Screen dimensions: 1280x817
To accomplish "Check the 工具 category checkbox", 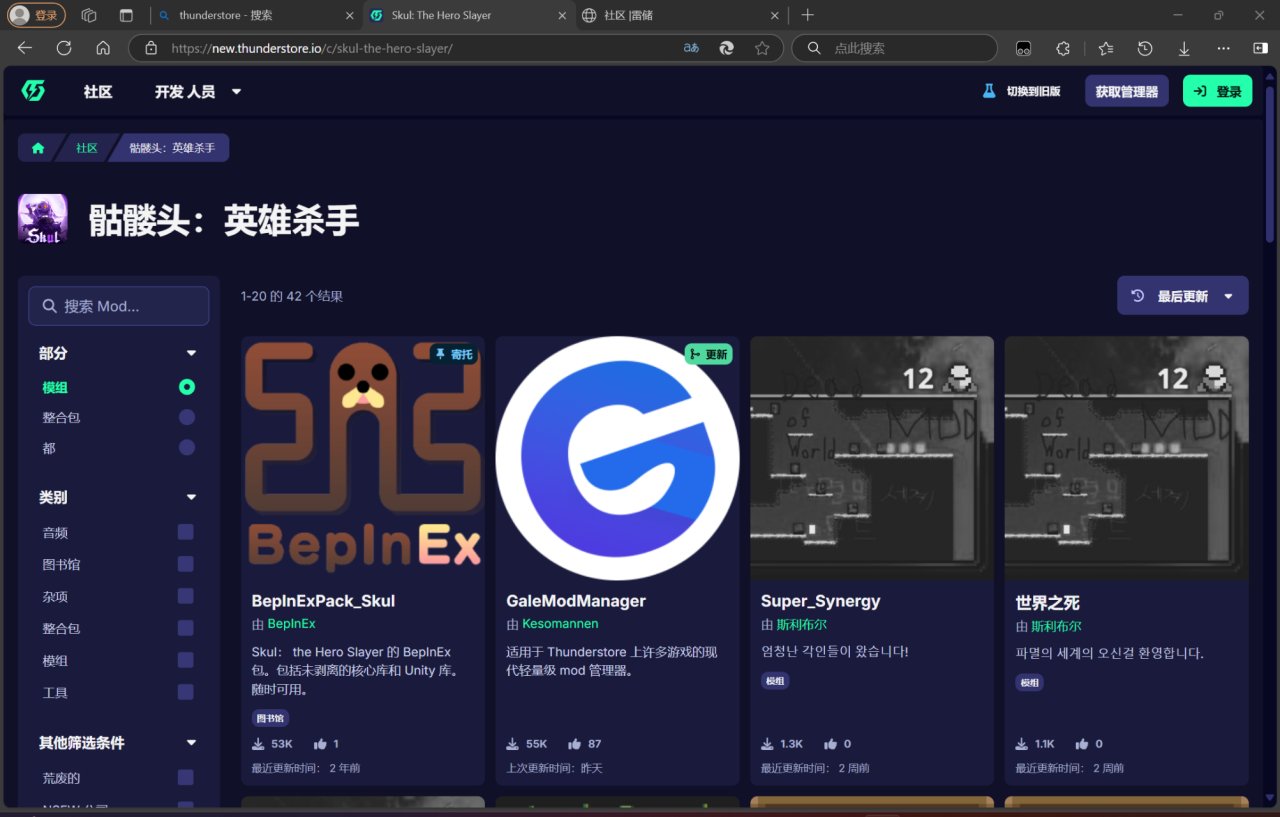I will [185, 692].
